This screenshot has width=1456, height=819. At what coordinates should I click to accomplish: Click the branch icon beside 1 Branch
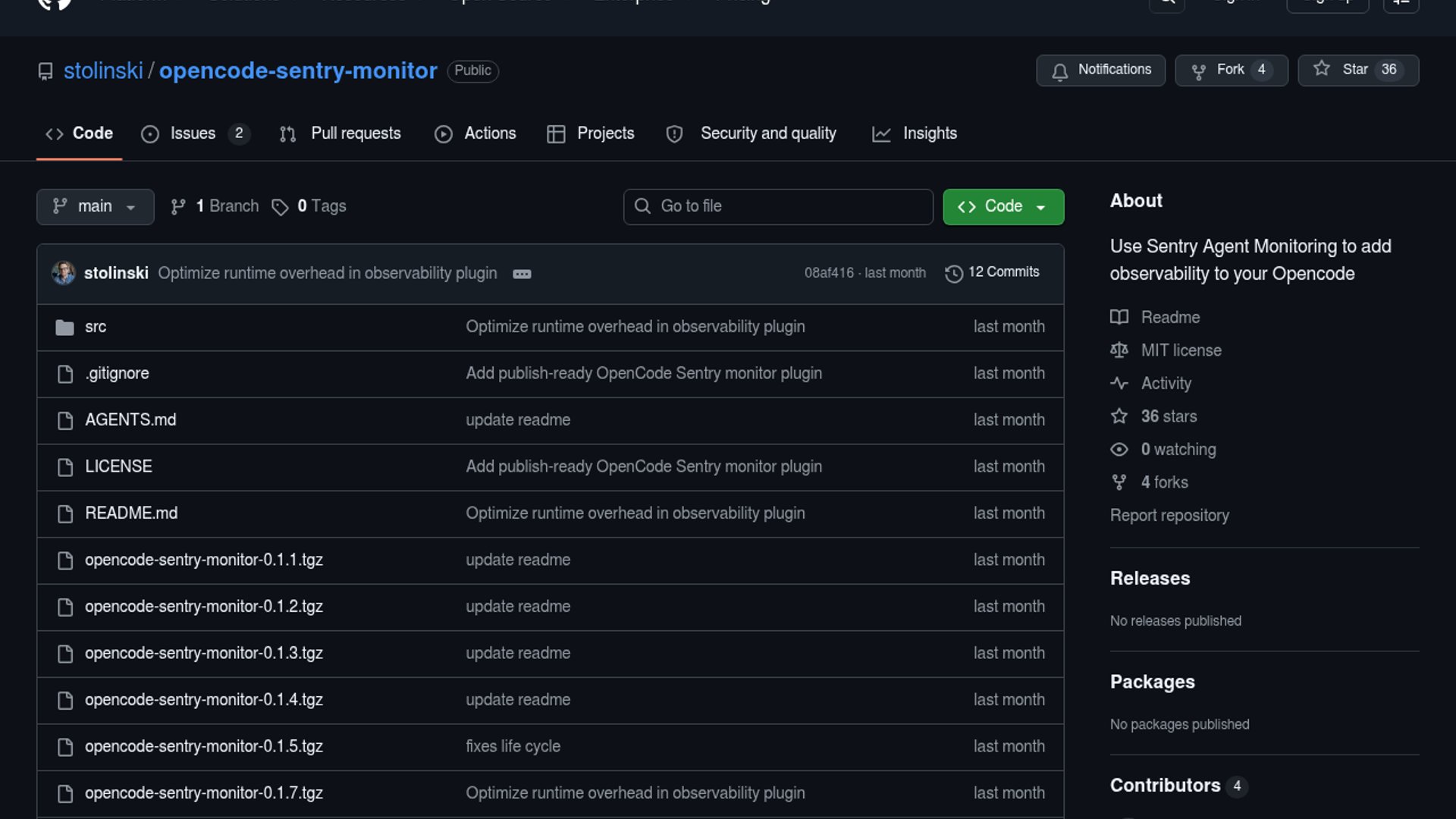178,207
